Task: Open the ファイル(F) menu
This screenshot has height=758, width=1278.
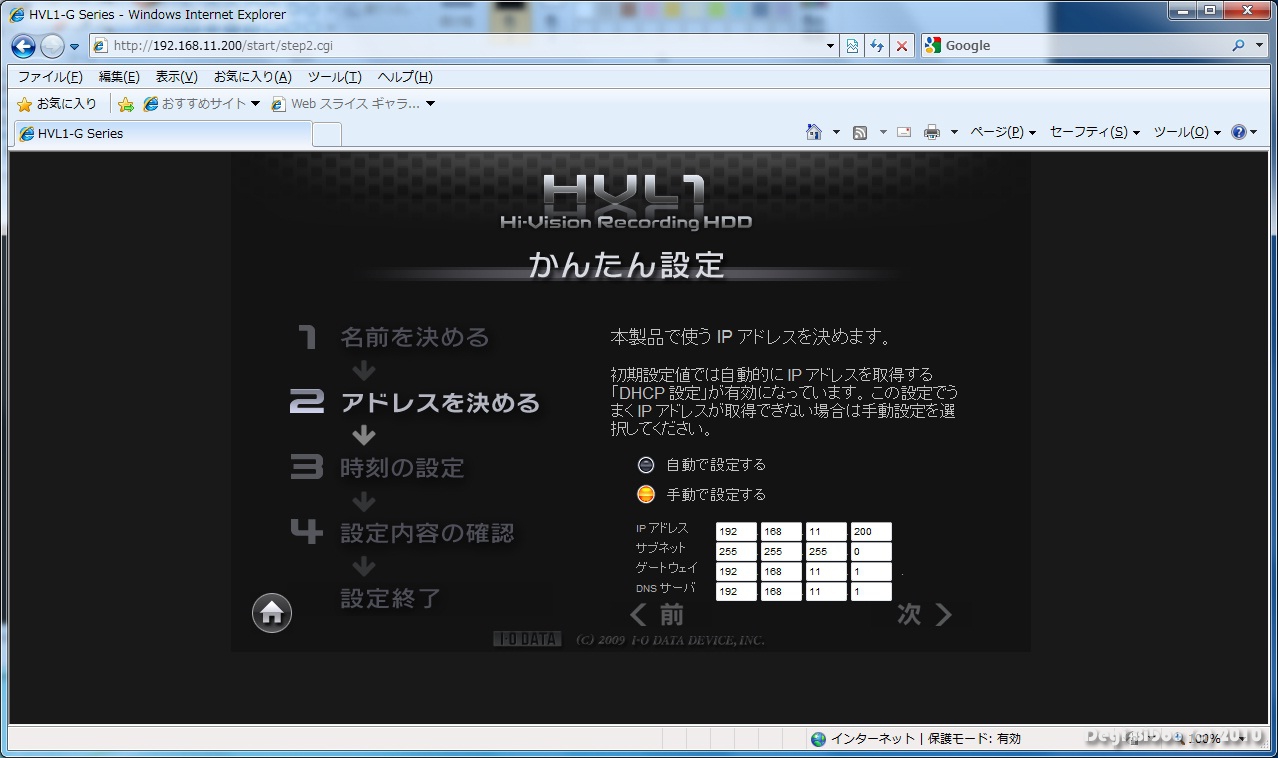Action: (50, 77)
